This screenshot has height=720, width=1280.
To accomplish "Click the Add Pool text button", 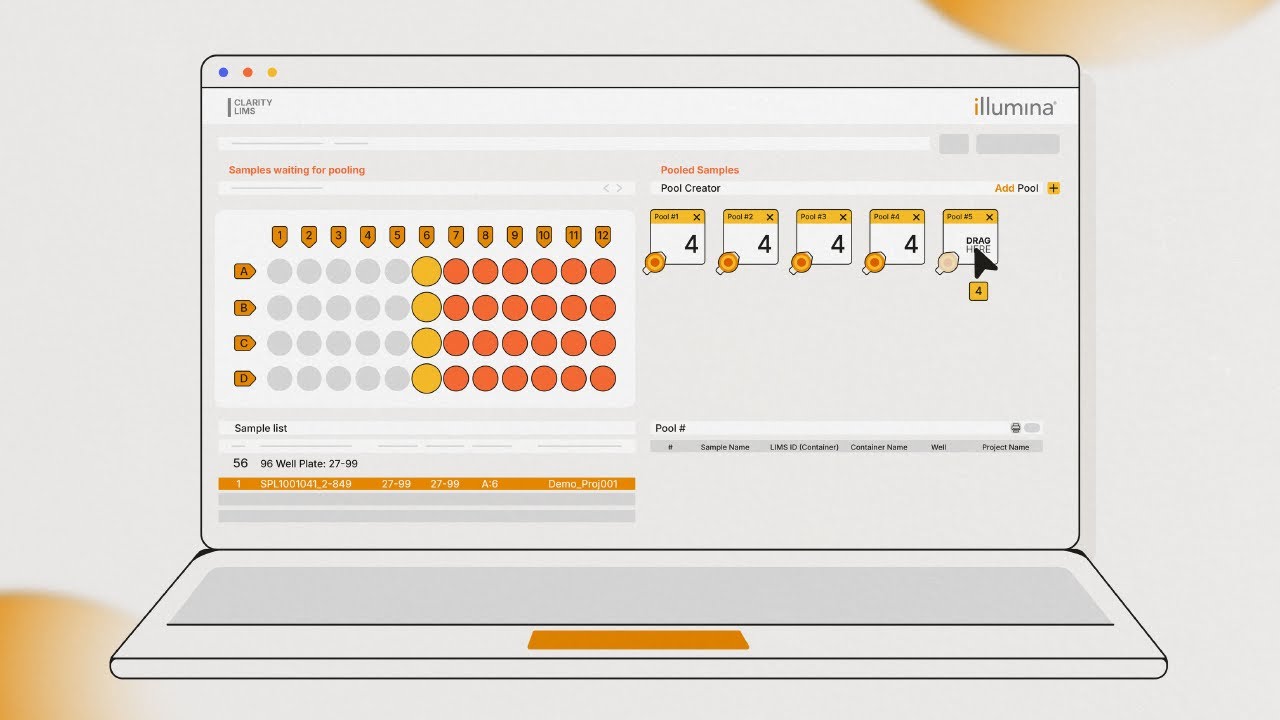I will (1016, 188).
